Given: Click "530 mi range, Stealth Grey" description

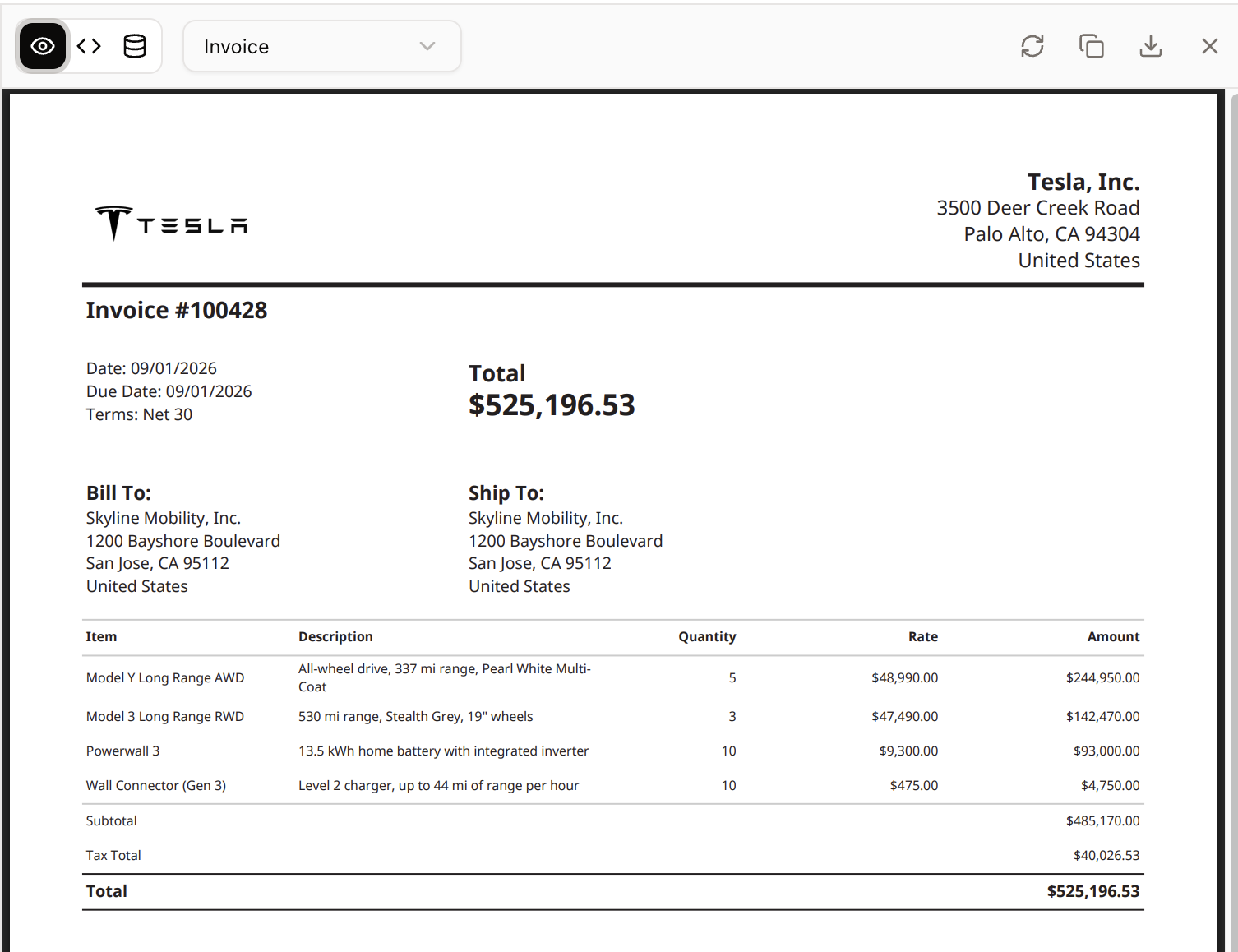Looking at the screenshot, I should 415,716.
